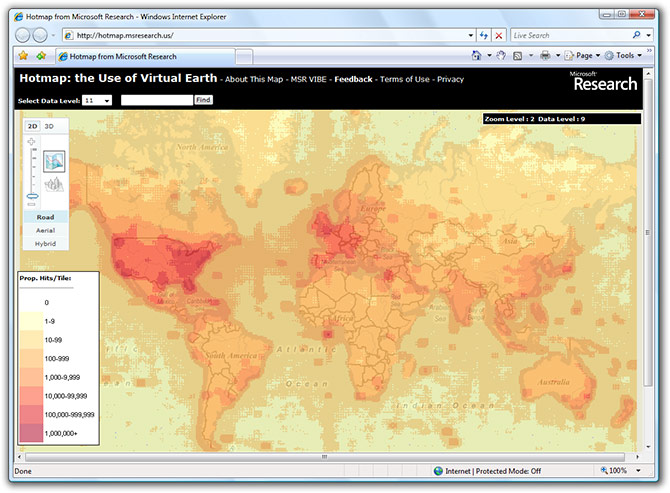Select the Hybrid map view
The width and height of the screenshot is (670, 493).
coord(45,244)
